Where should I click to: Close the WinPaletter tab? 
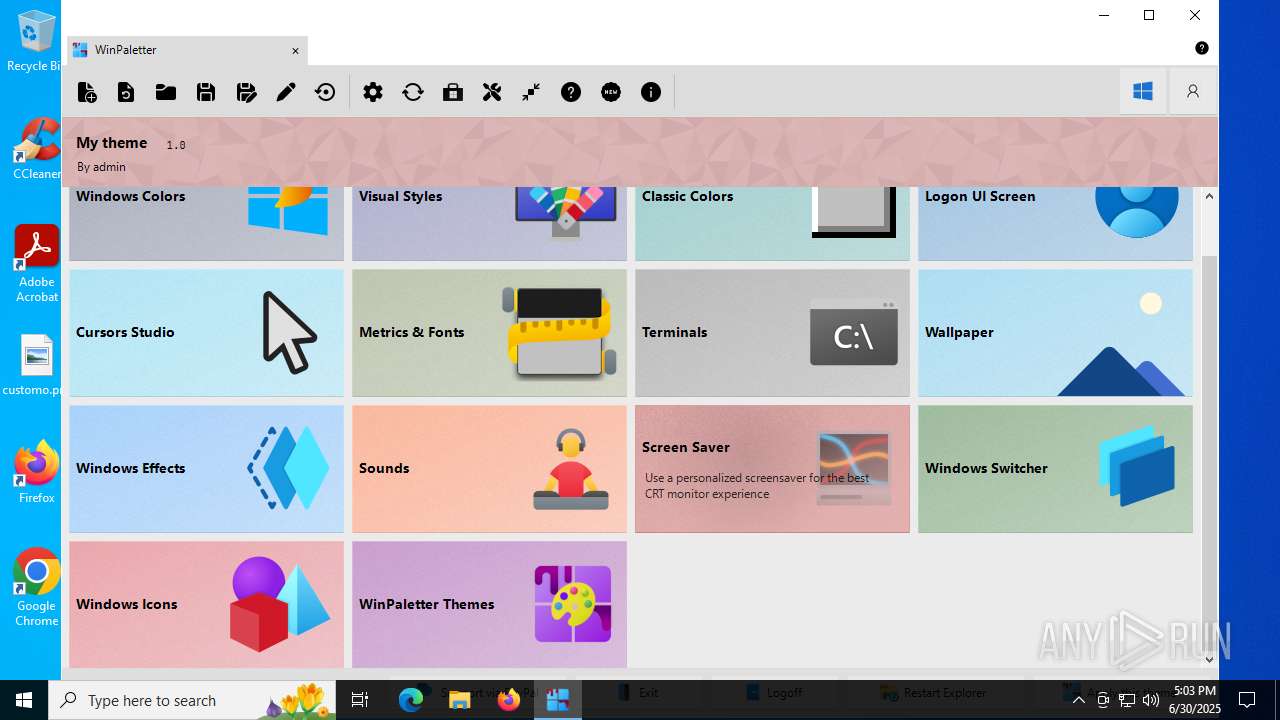[295, 50]
